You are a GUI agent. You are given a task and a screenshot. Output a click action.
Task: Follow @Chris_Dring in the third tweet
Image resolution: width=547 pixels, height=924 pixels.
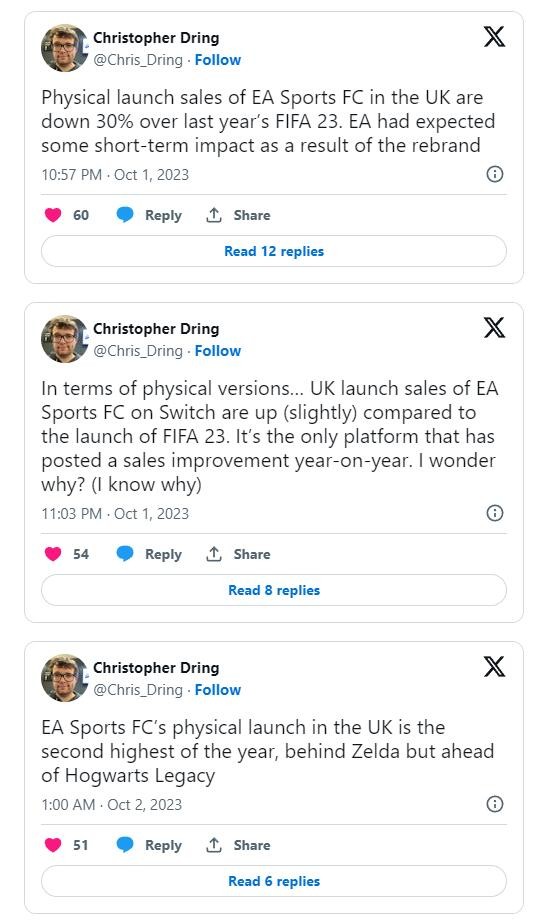point(218,690)
